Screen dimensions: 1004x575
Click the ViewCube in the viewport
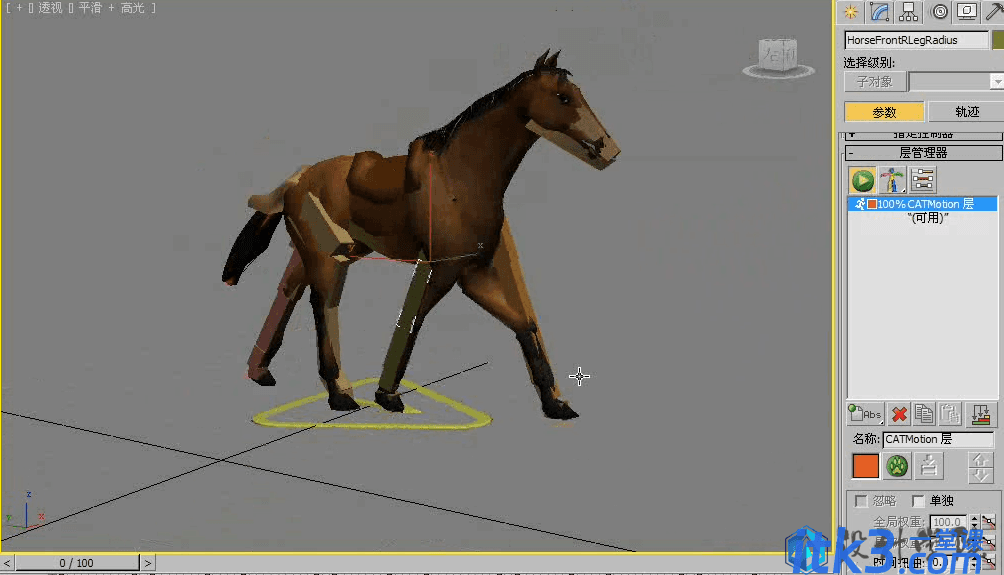779,57
